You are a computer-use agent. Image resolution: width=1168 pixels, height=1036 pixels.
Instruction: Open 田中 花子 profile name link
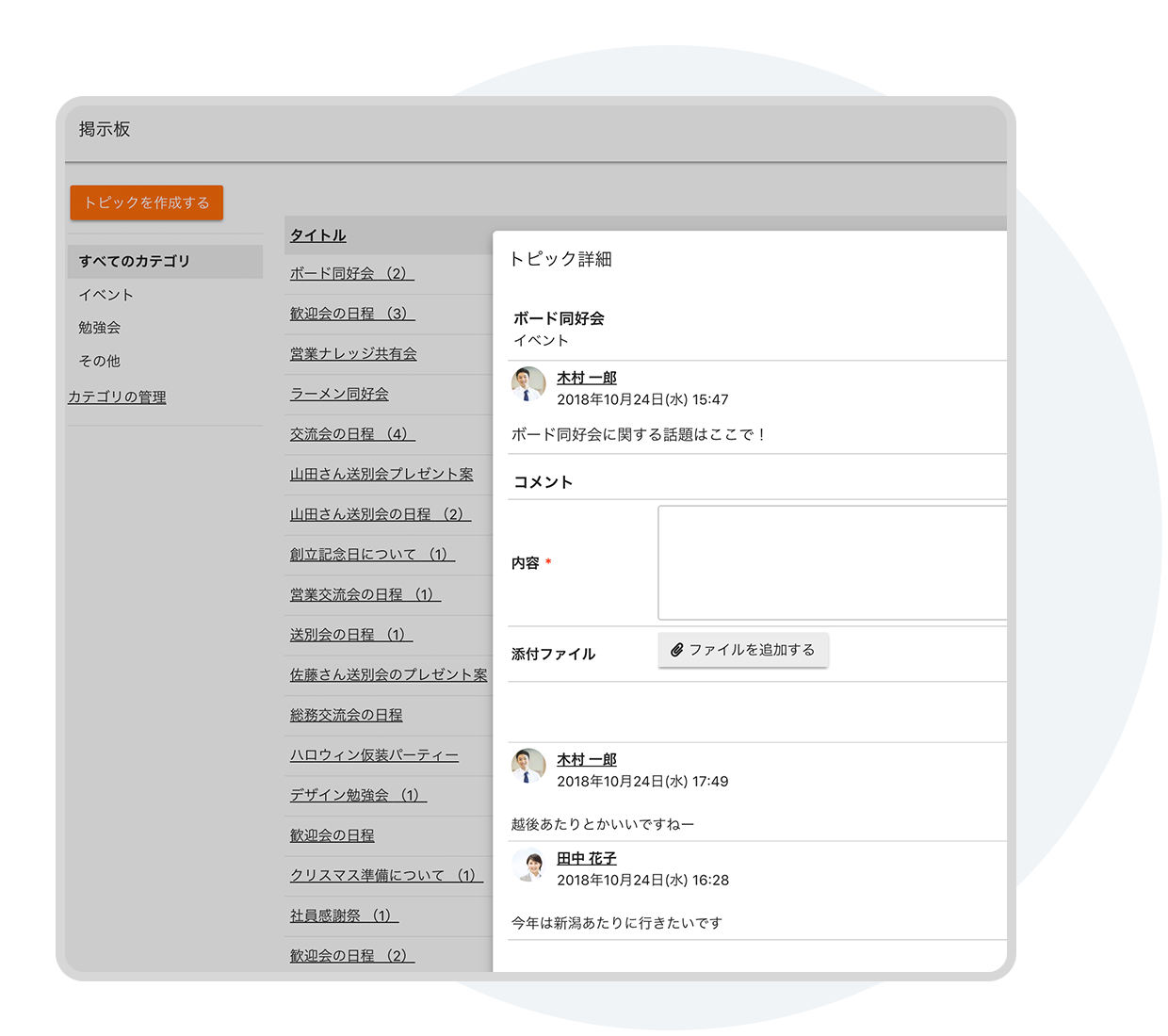coord(586,858)
